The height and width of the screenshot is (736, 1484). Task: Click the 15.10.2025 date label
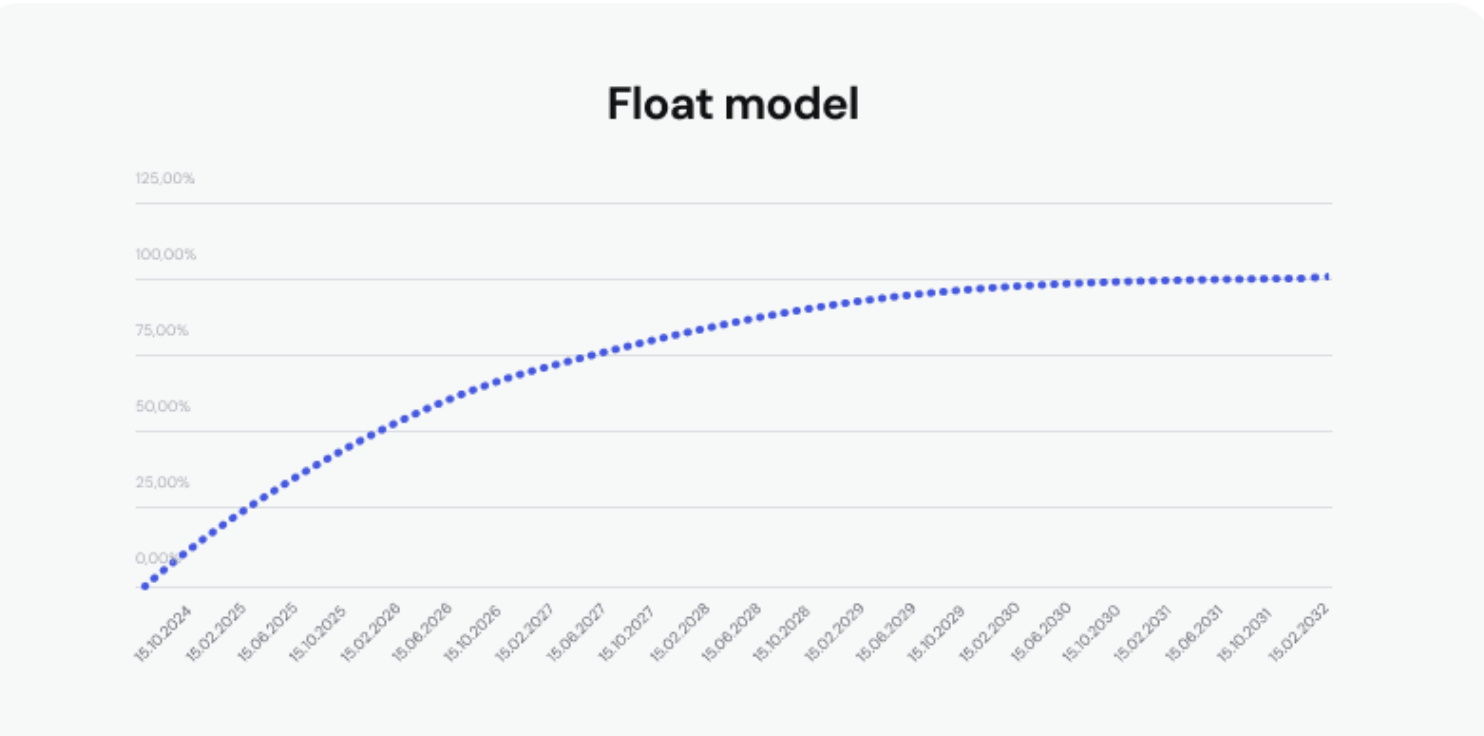pos(317,633)
